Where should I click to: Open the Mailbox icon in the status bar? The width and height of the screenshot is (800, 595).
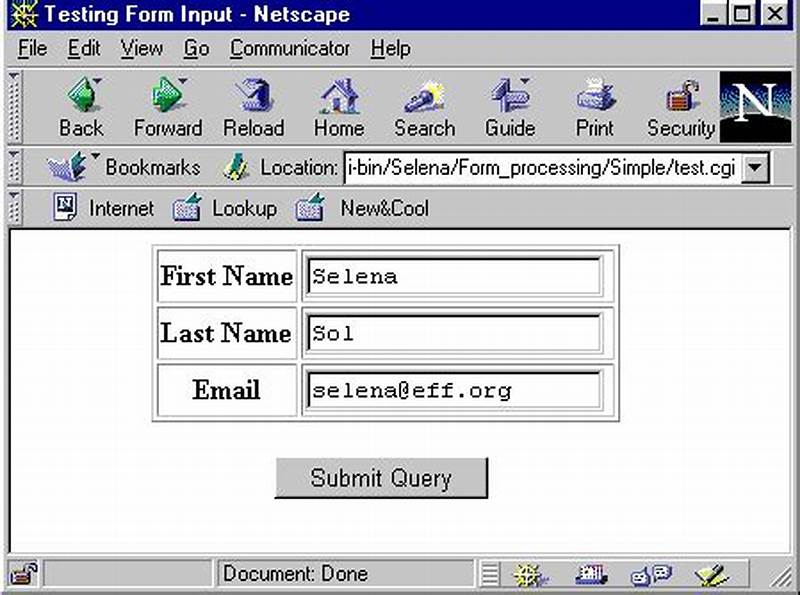pyautogui.click(x=590, y=573)
